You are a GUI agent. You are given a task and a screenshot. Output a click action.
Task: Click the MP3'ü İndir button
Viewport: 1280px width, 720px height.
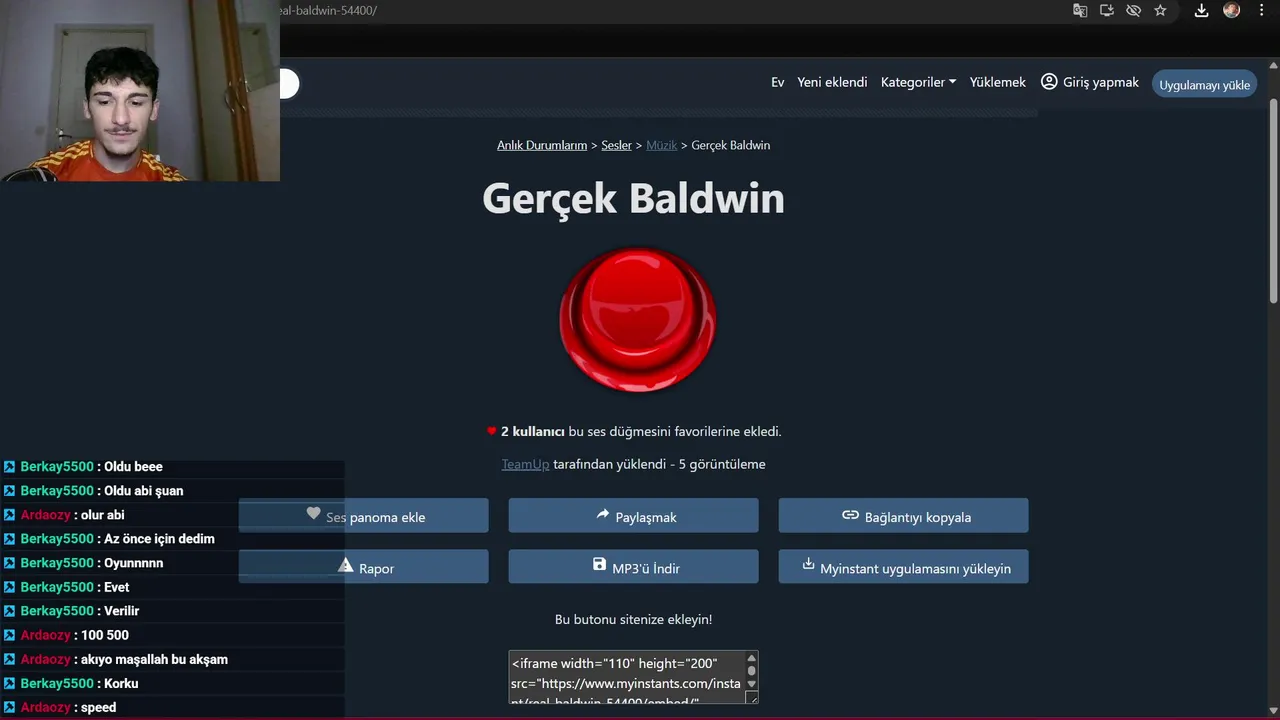[x=633, y=567]
